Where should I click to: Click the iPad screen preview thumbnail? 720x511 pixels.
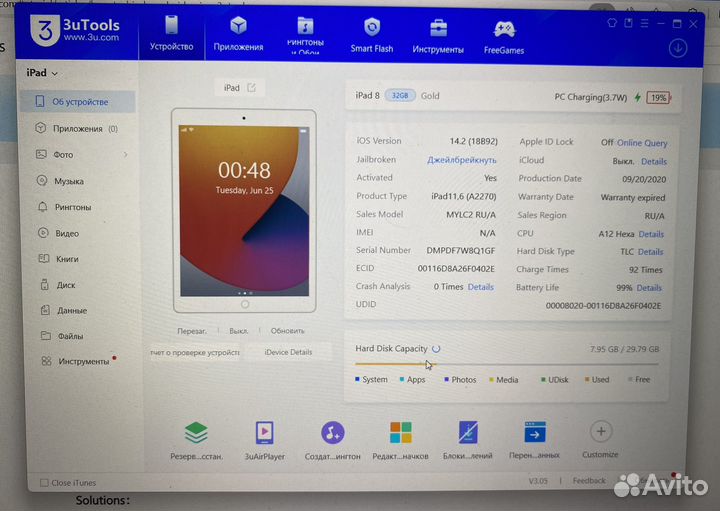coord(244,211)
